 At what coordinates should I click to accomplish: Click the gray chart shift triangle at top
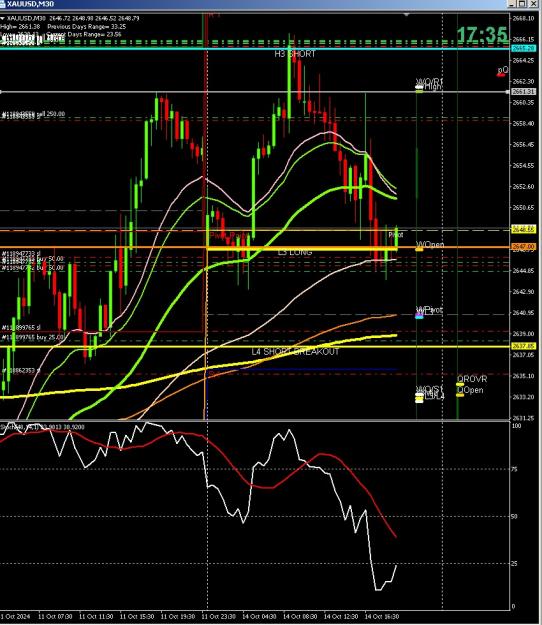point(406,15)
